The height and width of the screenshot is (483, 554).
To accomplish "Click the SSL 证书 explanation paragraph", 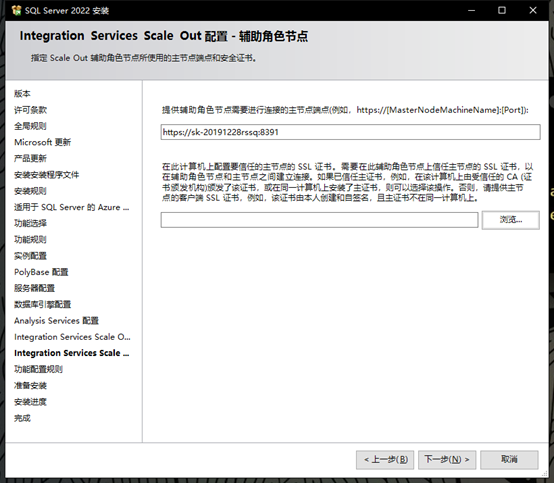I will (x=347, y=182).
